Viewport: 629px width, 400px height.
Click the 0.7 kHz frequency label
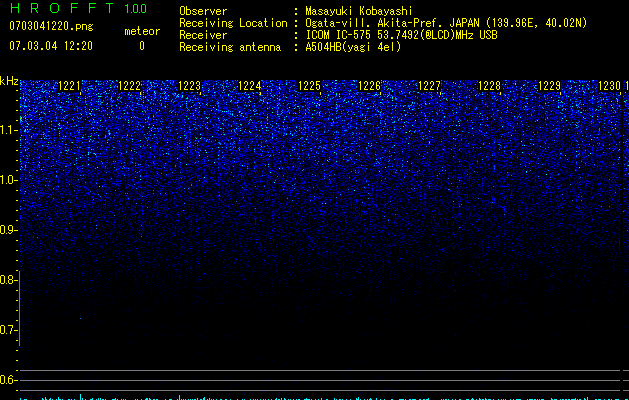point(8,330)
